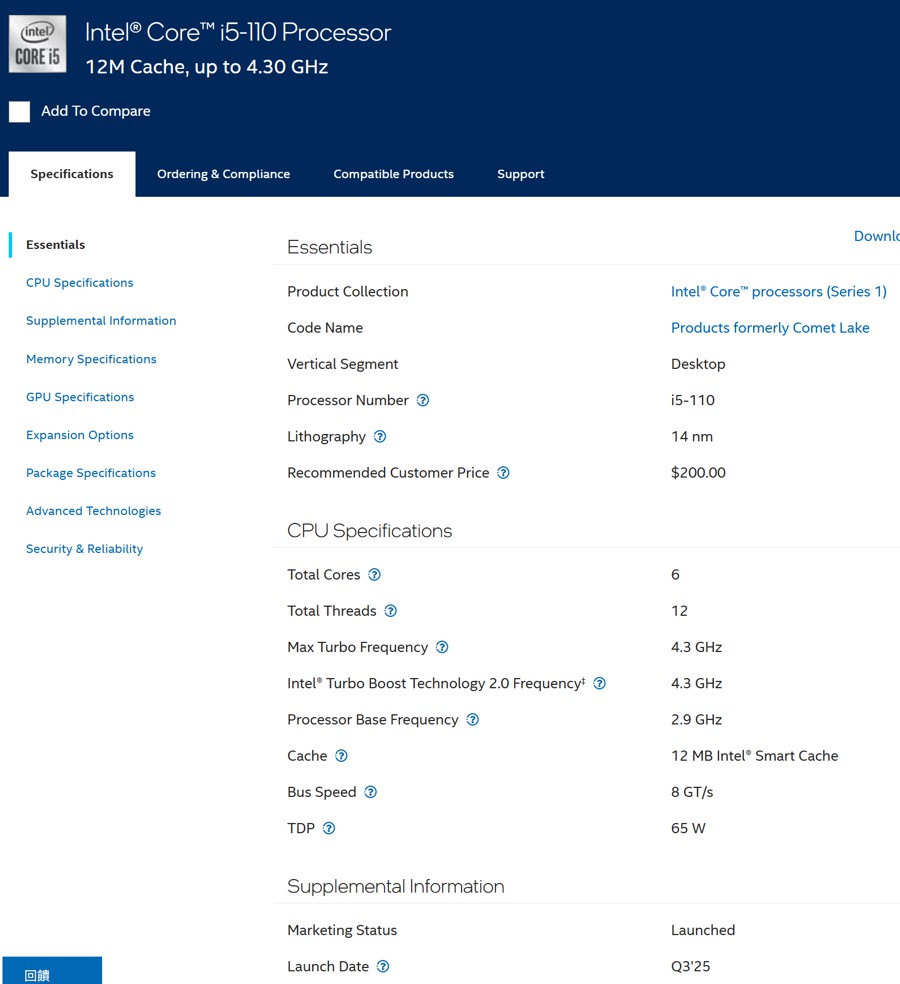The image size is (900, 984).
Task: Open help icon for Max Turbo Frequency
Action: point(442,647)
